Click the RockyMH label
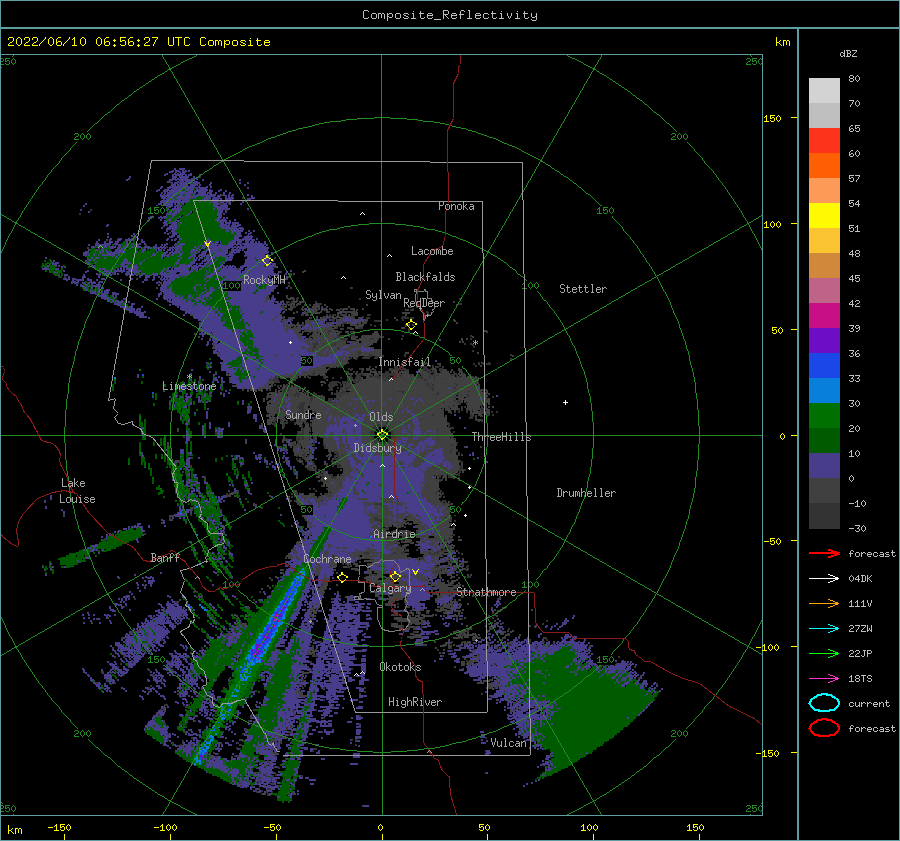The image size is (900, 841). click(264, 280)
